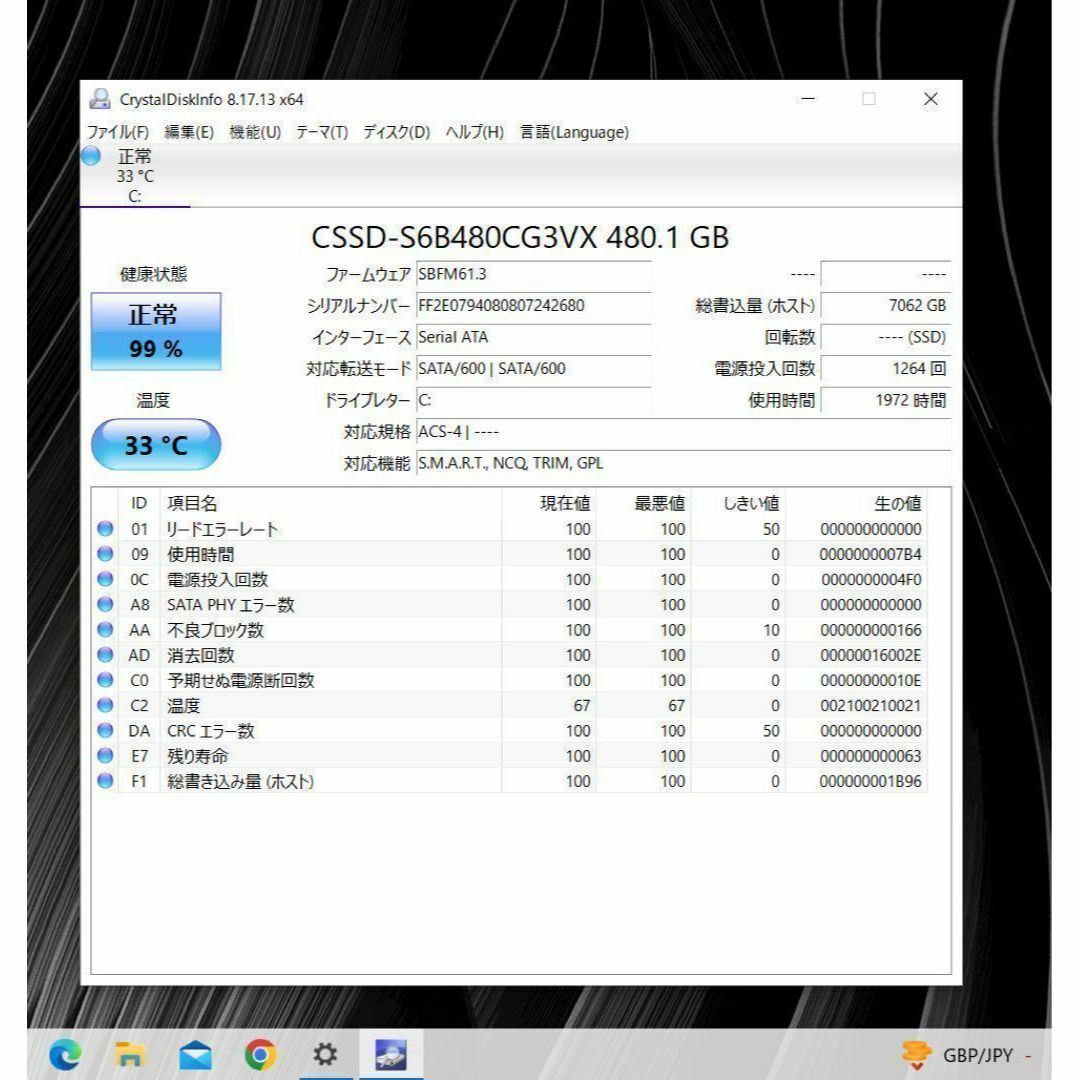Open the ディスク(D) menu
Screen dimensions: 1080x1080
tap(397, 132)
